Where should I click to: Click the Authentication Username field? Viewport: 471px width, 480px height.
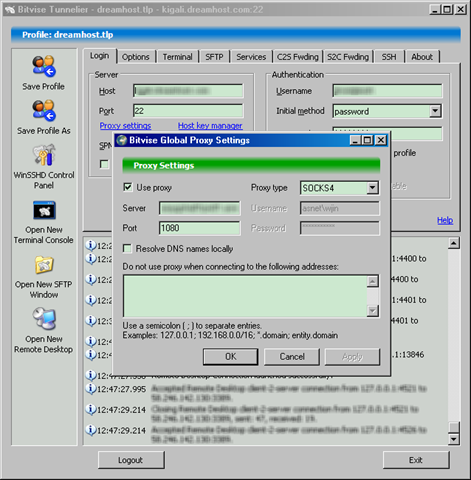[x=387, y=91]
